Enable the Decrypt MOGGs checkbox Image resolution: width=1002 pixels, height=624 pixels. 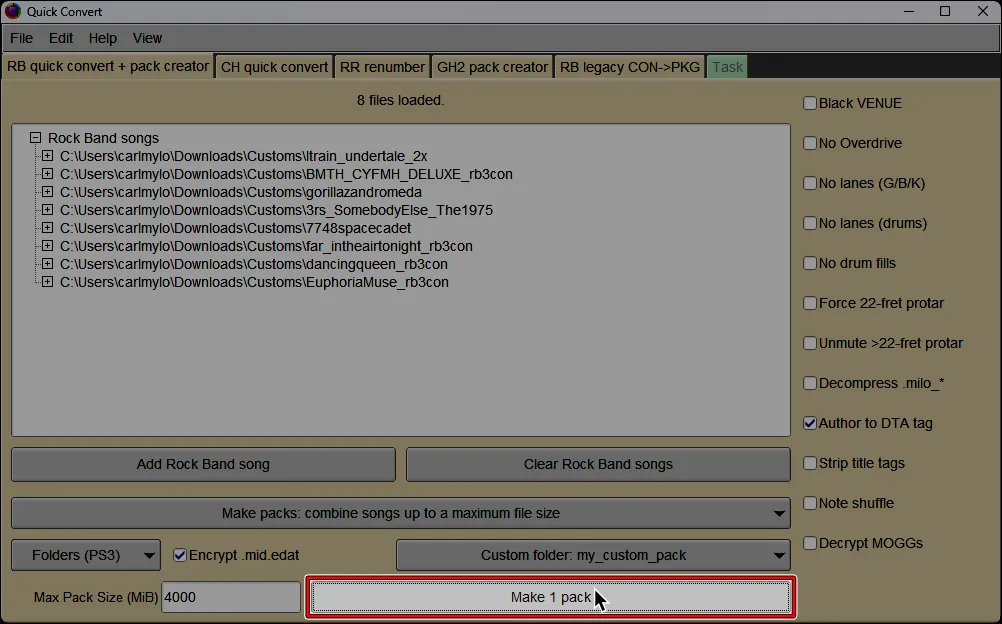coord(810,543)
